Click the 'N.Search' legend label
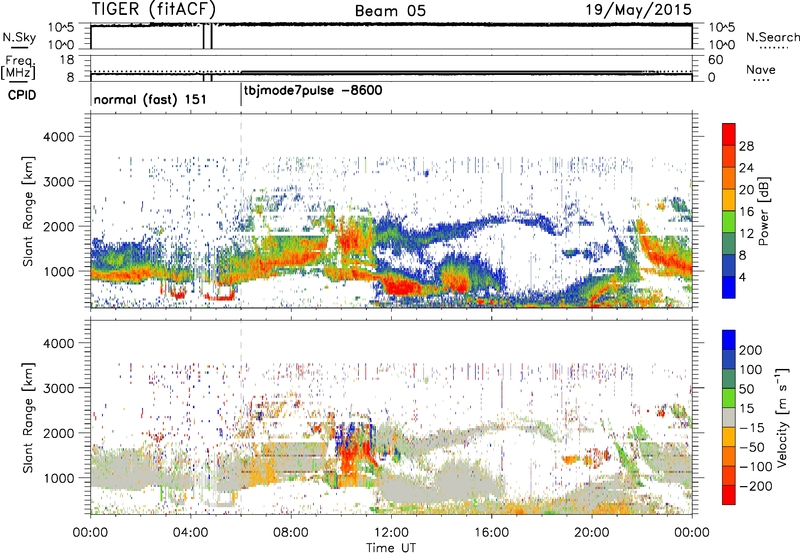 coord(772,37)
